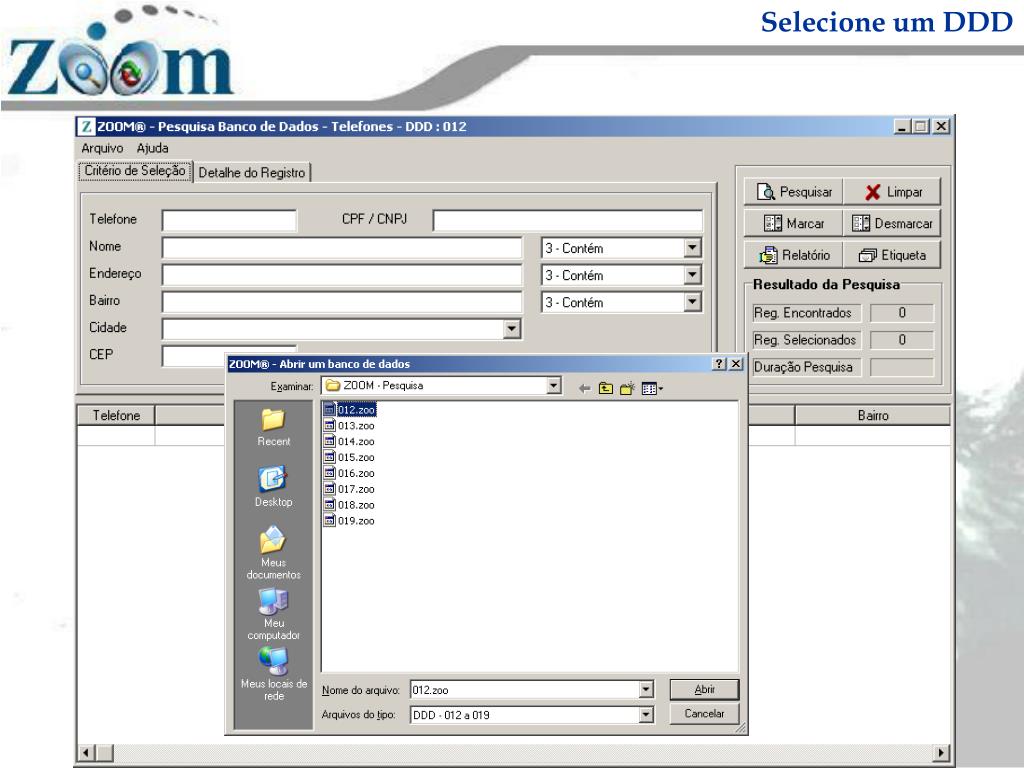Image resolution: width=1024 pixels, height=768 pixels.
Task: Close the Abrir um banco de dados dialog
Action: 736,364
